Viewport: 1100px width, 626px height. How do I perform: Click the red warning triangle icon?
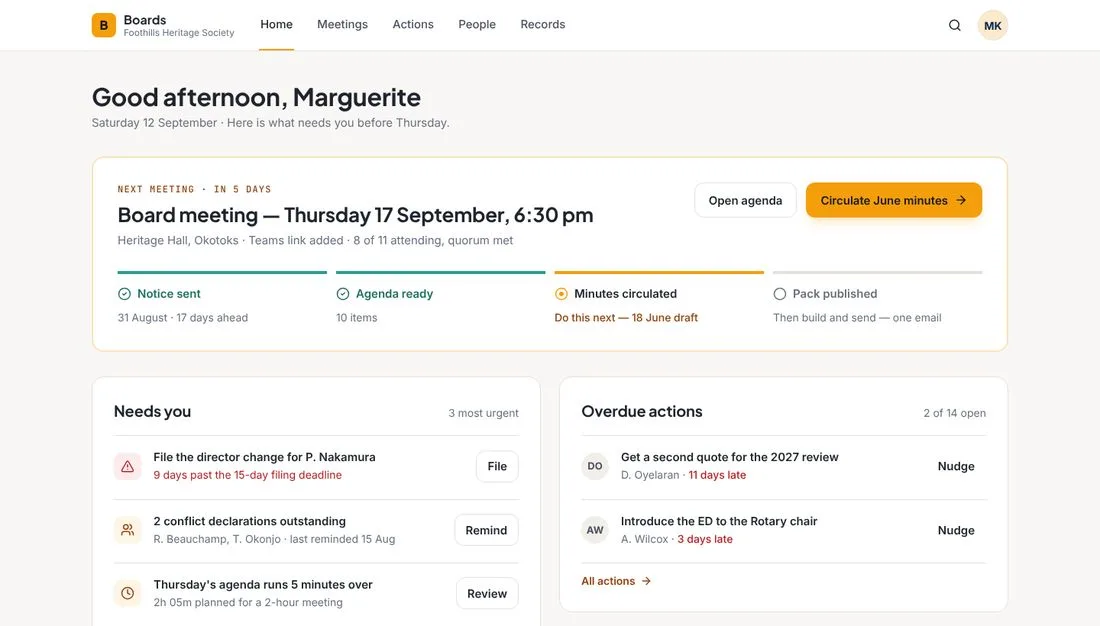(128, 466)
